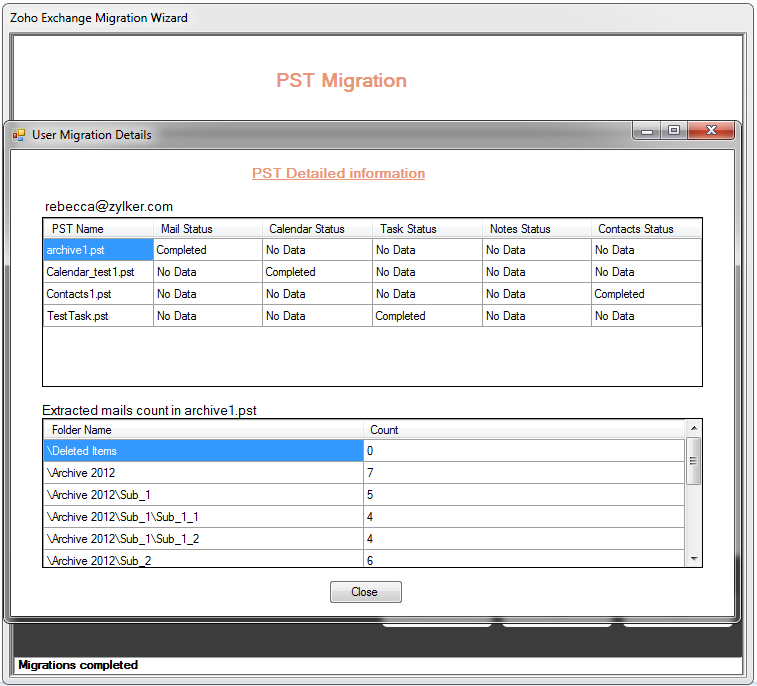Select archive1.pst row in PST table
The height and width of the screenshot is (686, 757).
98,250
